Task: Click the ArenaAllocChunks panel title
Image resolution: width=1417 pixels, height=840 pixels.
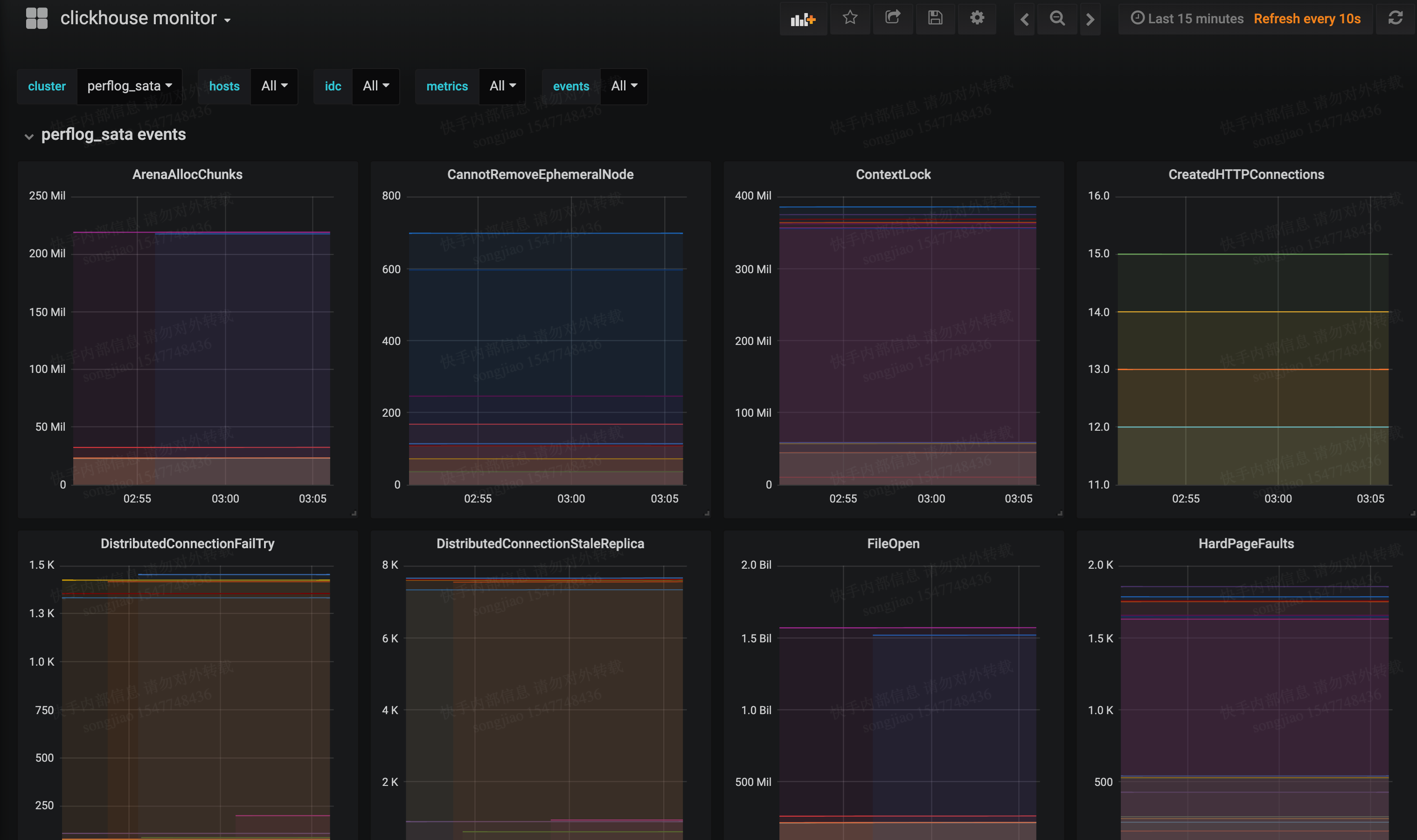Action: 188,174
